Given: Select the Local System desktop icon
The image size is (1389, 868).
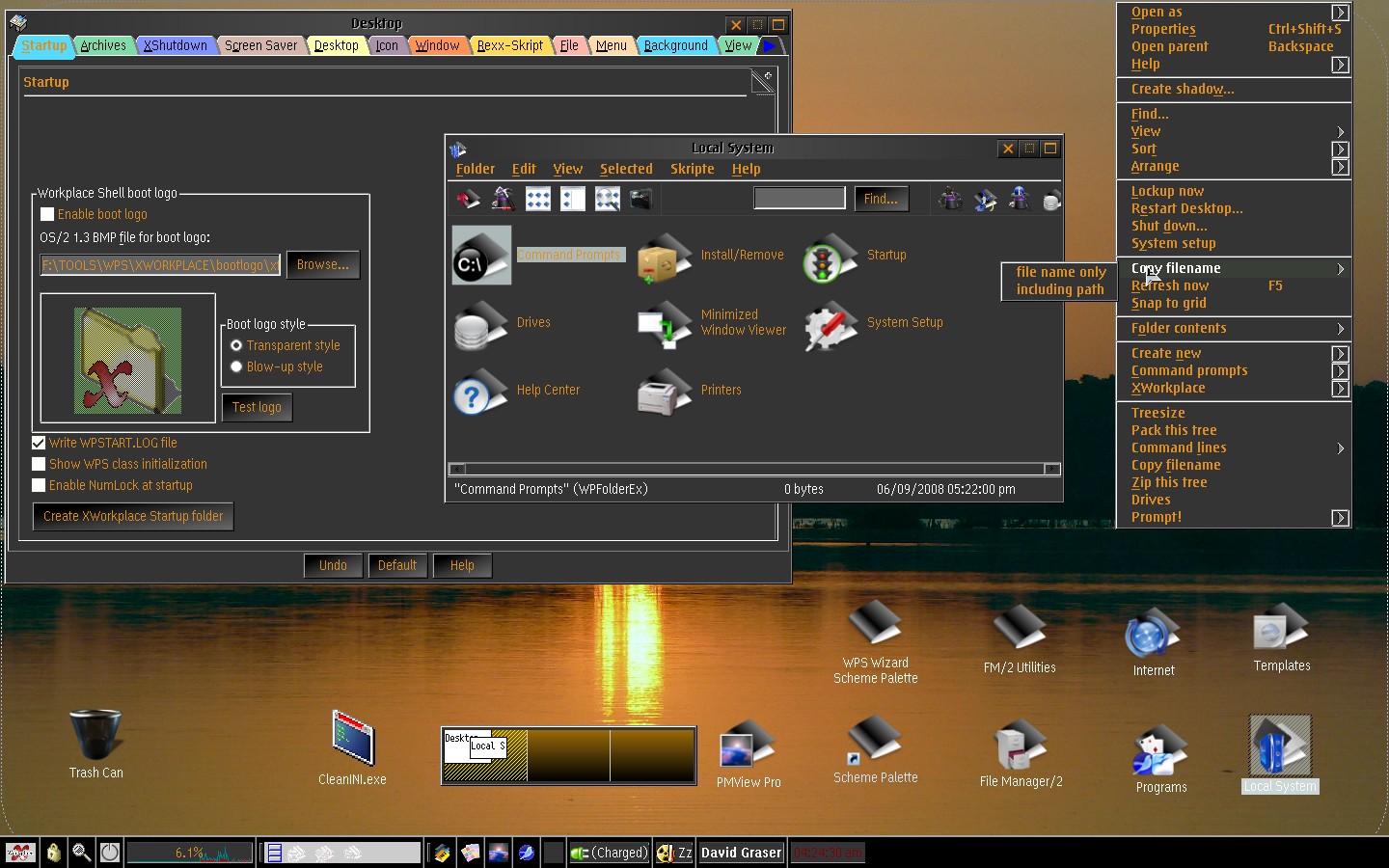Looking at the screenshot, I should (1280, 745).
